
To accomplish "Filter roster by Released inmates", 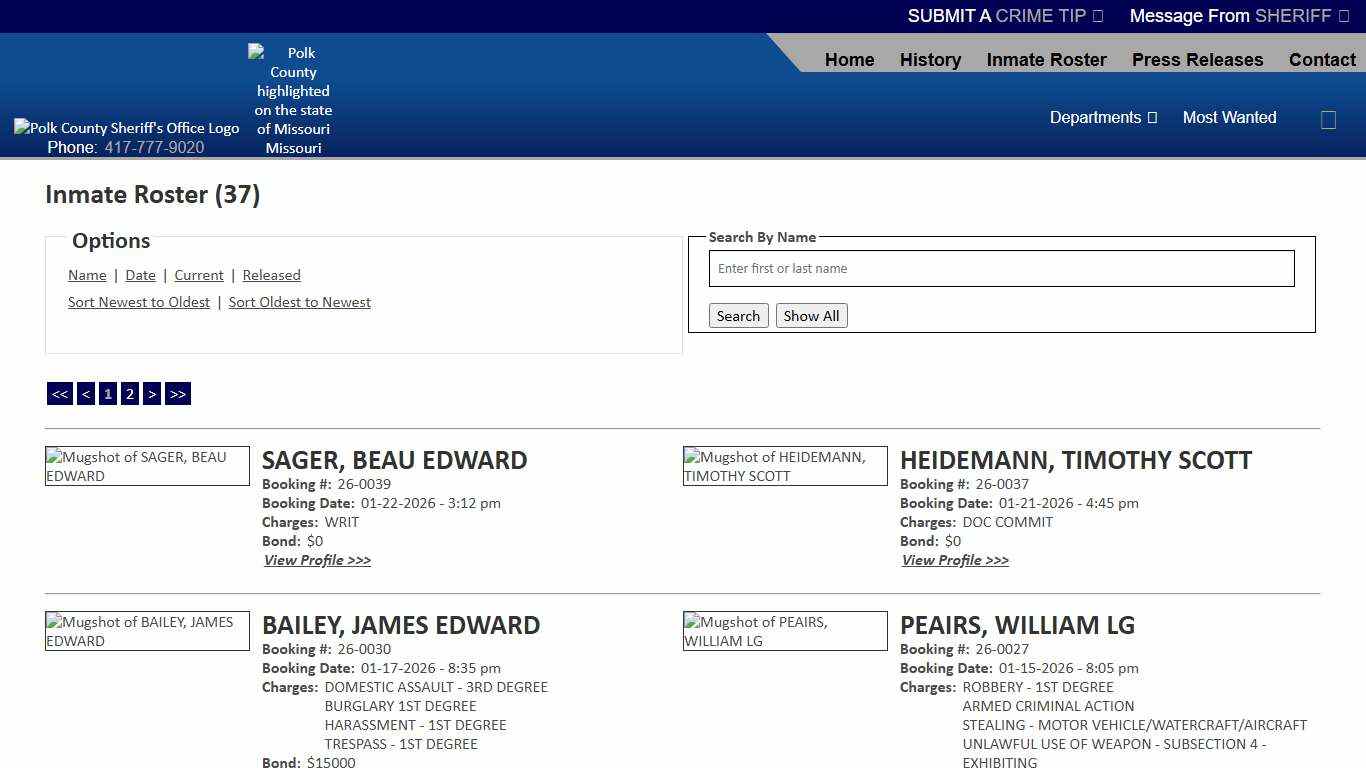I will click(x=271, y=275).
